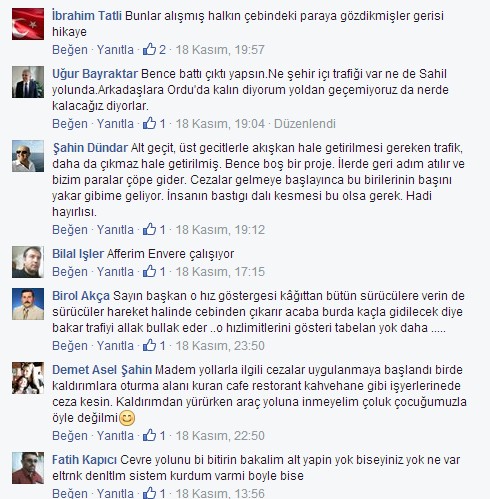Click thumbs-up icon on İbrahim Tatli's comment
This screenshot has height=499, width=490.
point(149,49)
